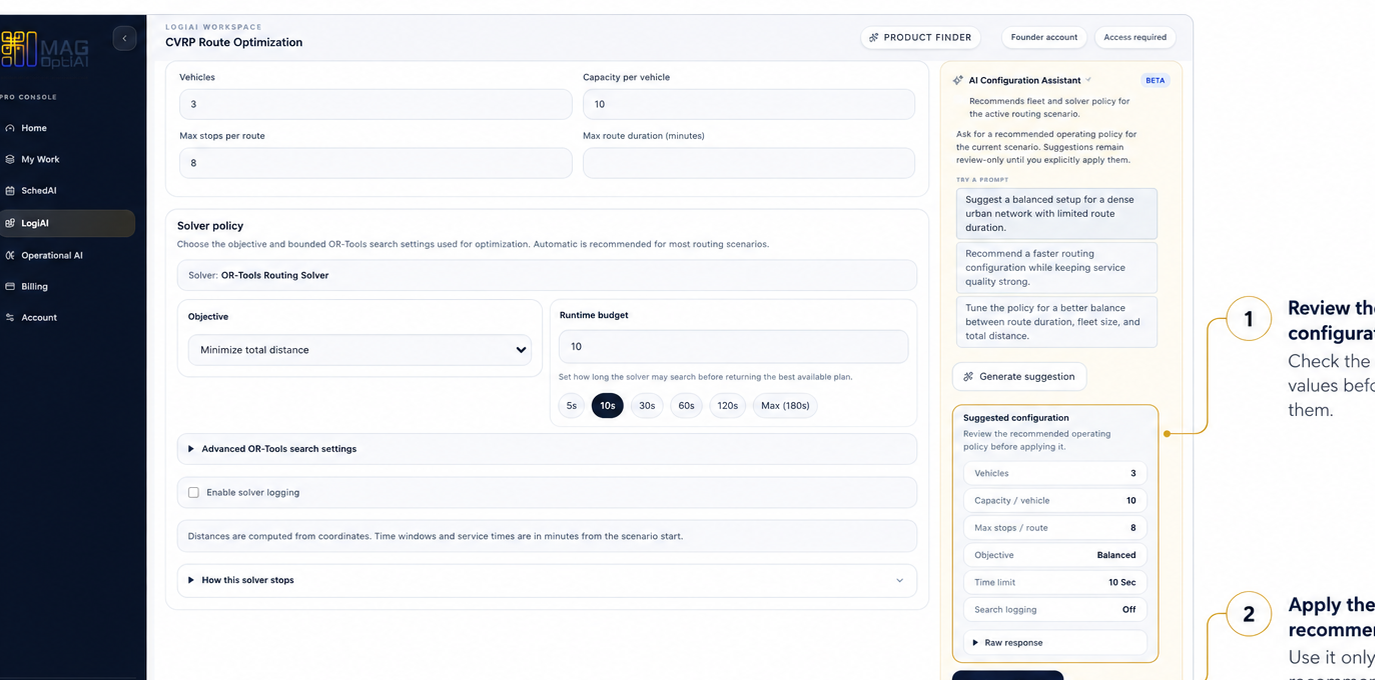Viewport: 1375px width, 680px height.
Task: Click Generate suggestion button
Action: click(1019, 377)
